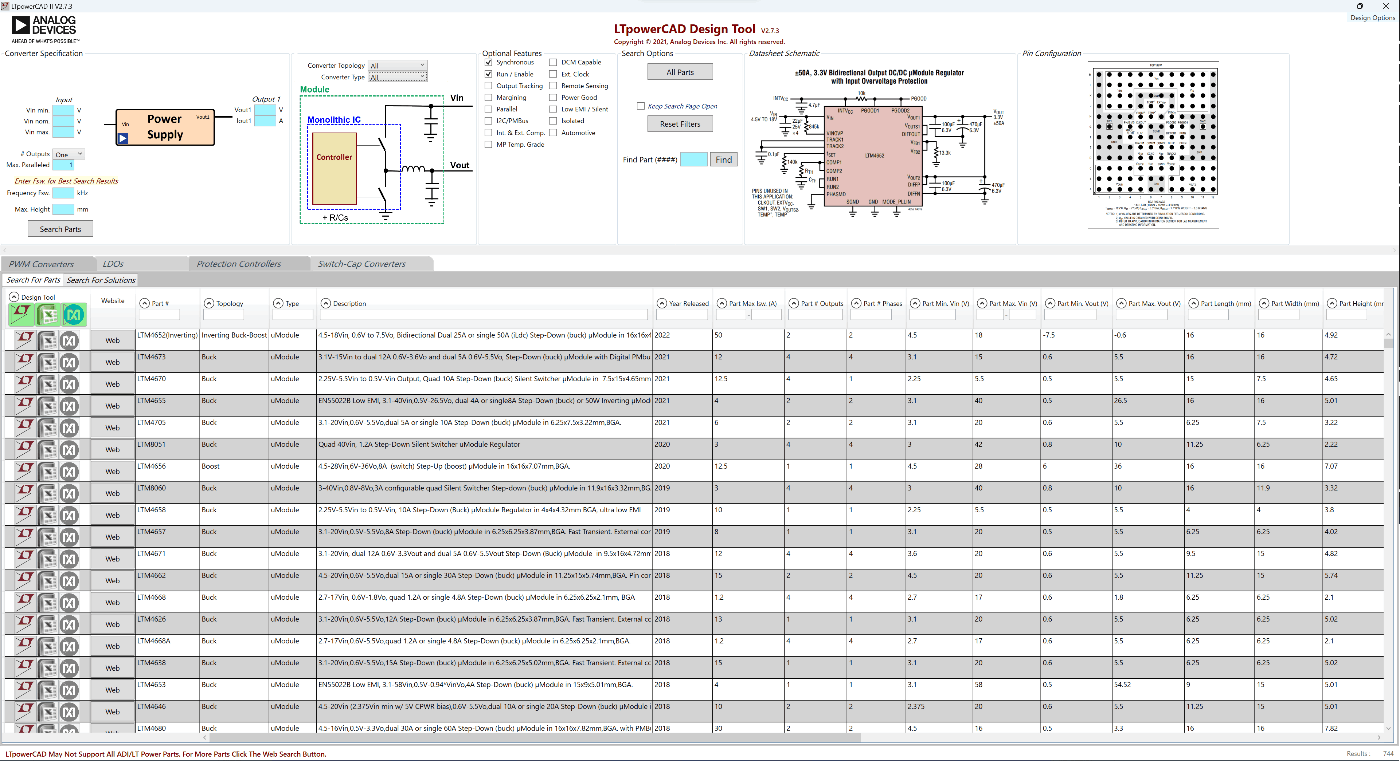Toggle the Description column header arrow
The height and width of the screenshot is (761, 1400).
click(x=326, y=303)
